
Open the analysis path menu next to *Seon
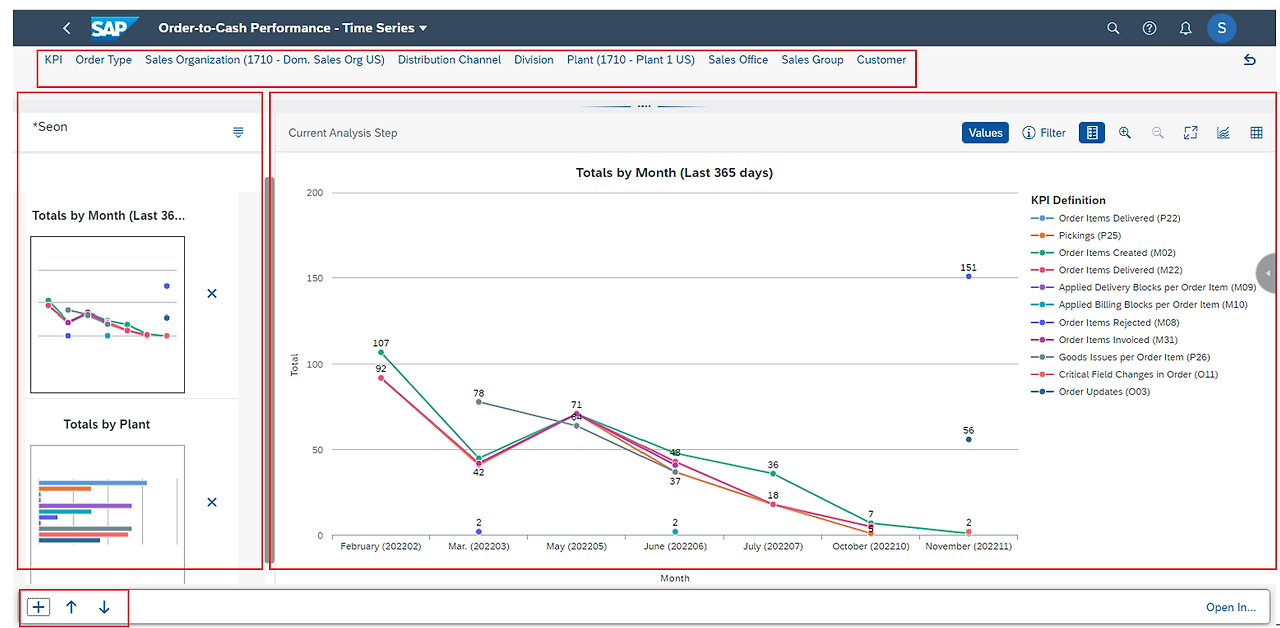coord(238,132)
